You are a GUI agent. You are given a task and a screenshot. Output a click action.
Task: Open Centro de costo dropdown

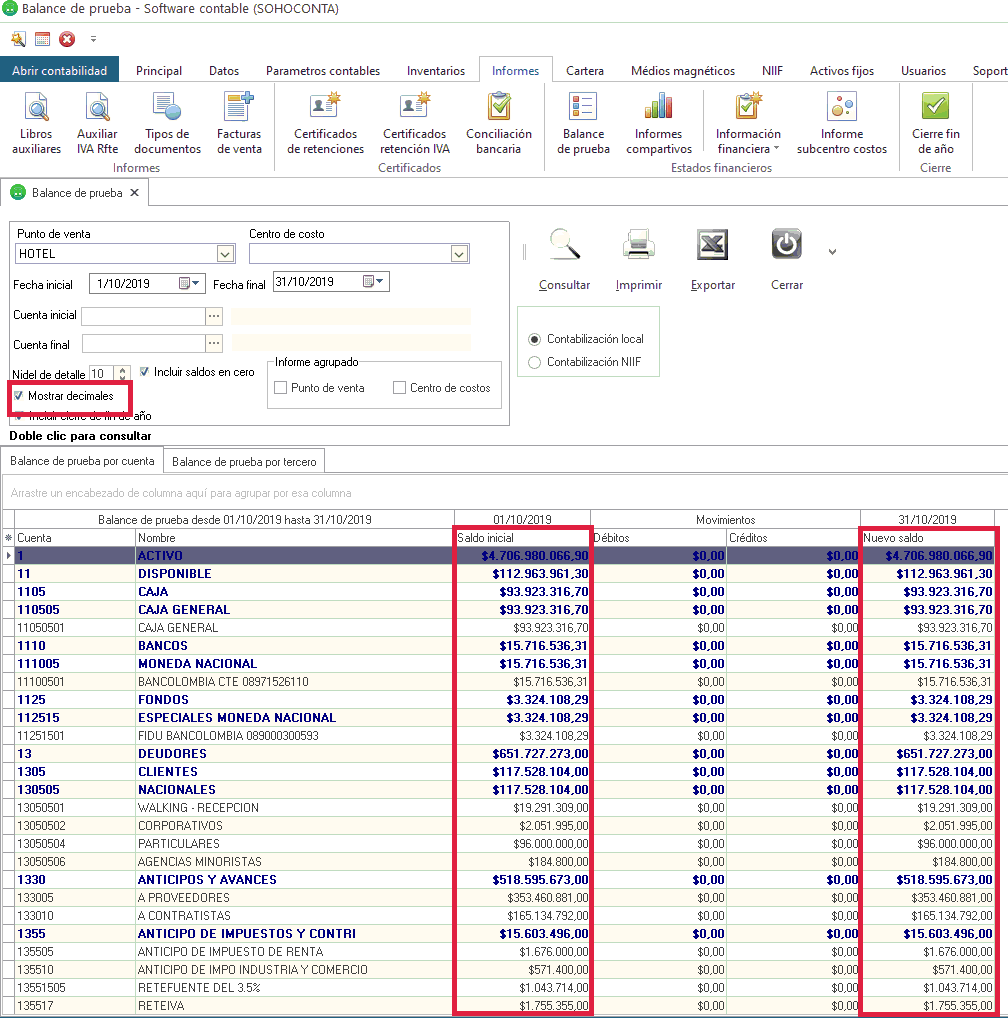click(x=459, y=254)
